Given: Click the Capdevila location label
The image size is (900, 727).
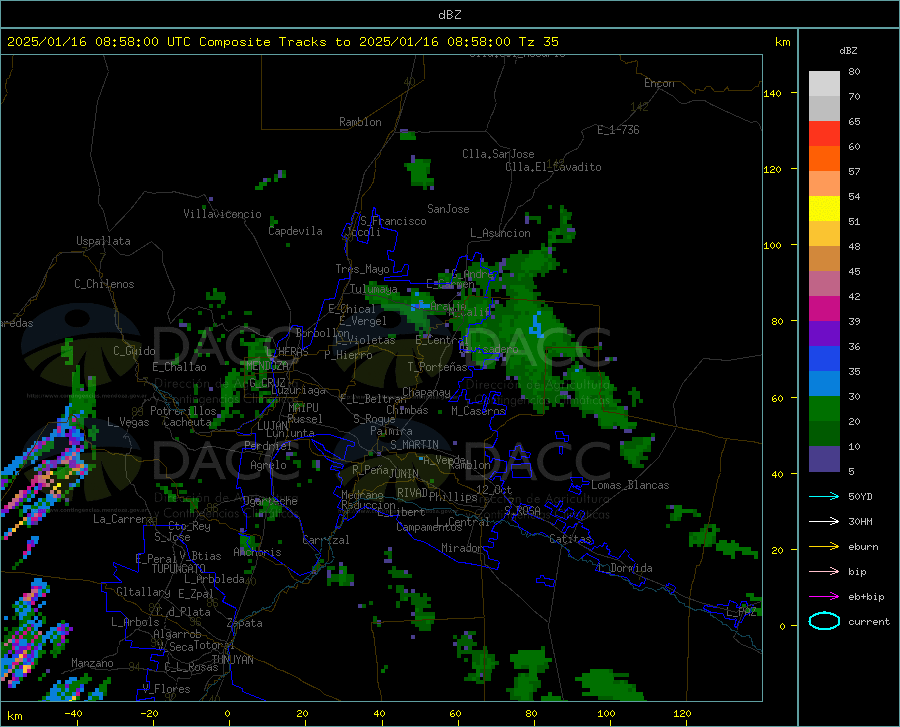Looking at the screenshot, I should click(x=295, y=231).
